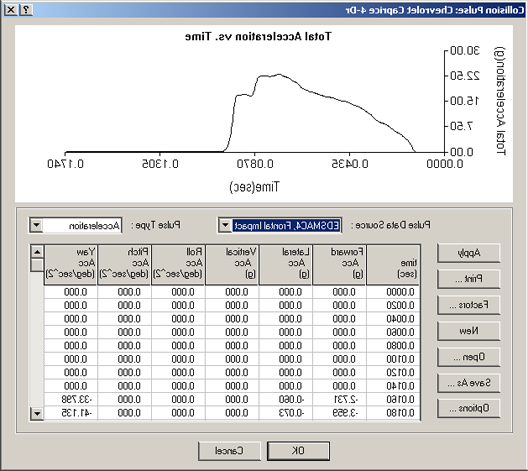Image resolution: width=528 pixels, height=471 pixels.
Task: Open the Factors... button
Action: (x=468, y=305)
